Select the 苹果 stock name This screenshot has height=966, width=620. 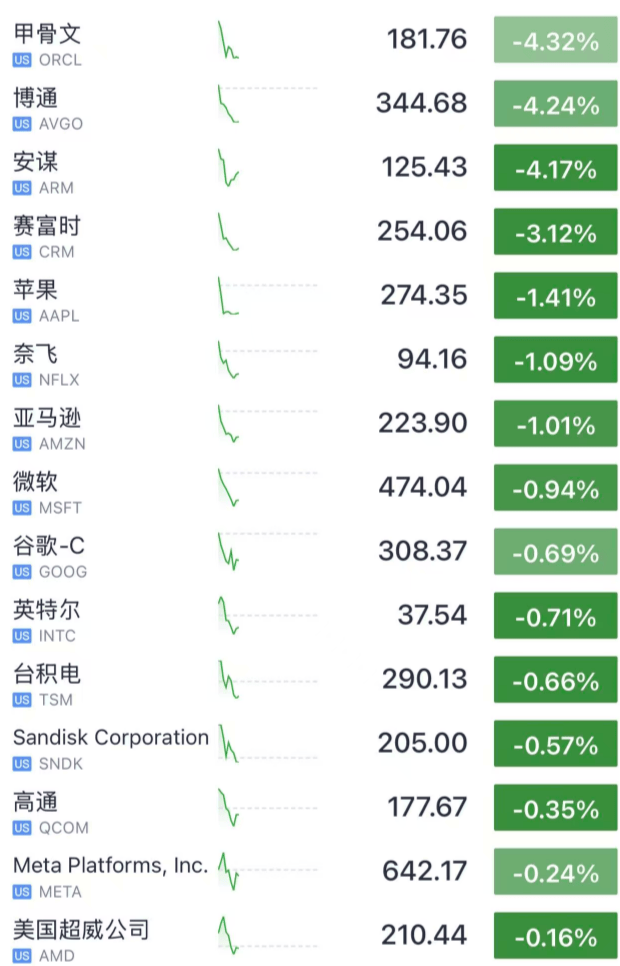(36, 289)
